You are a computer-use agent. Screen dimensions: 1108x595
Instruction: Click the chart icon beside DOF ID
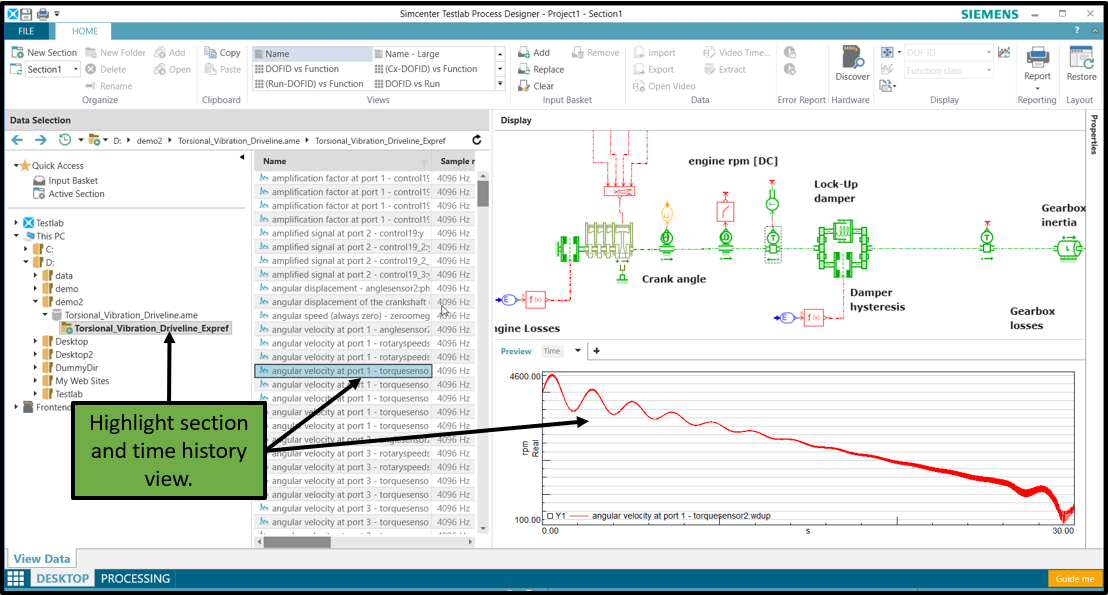(x=1004, y=52)
